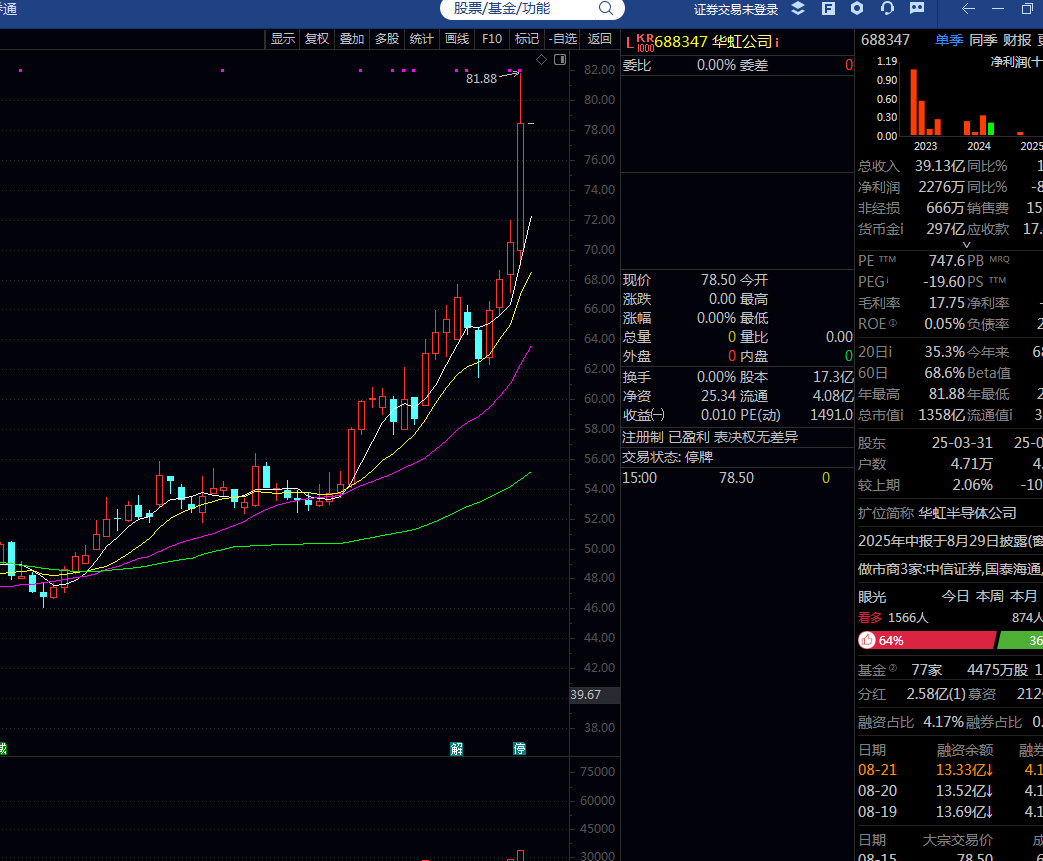Select 本周 in 眼光 section
This screenshot has width=1043, height=861.
point(989,596)
